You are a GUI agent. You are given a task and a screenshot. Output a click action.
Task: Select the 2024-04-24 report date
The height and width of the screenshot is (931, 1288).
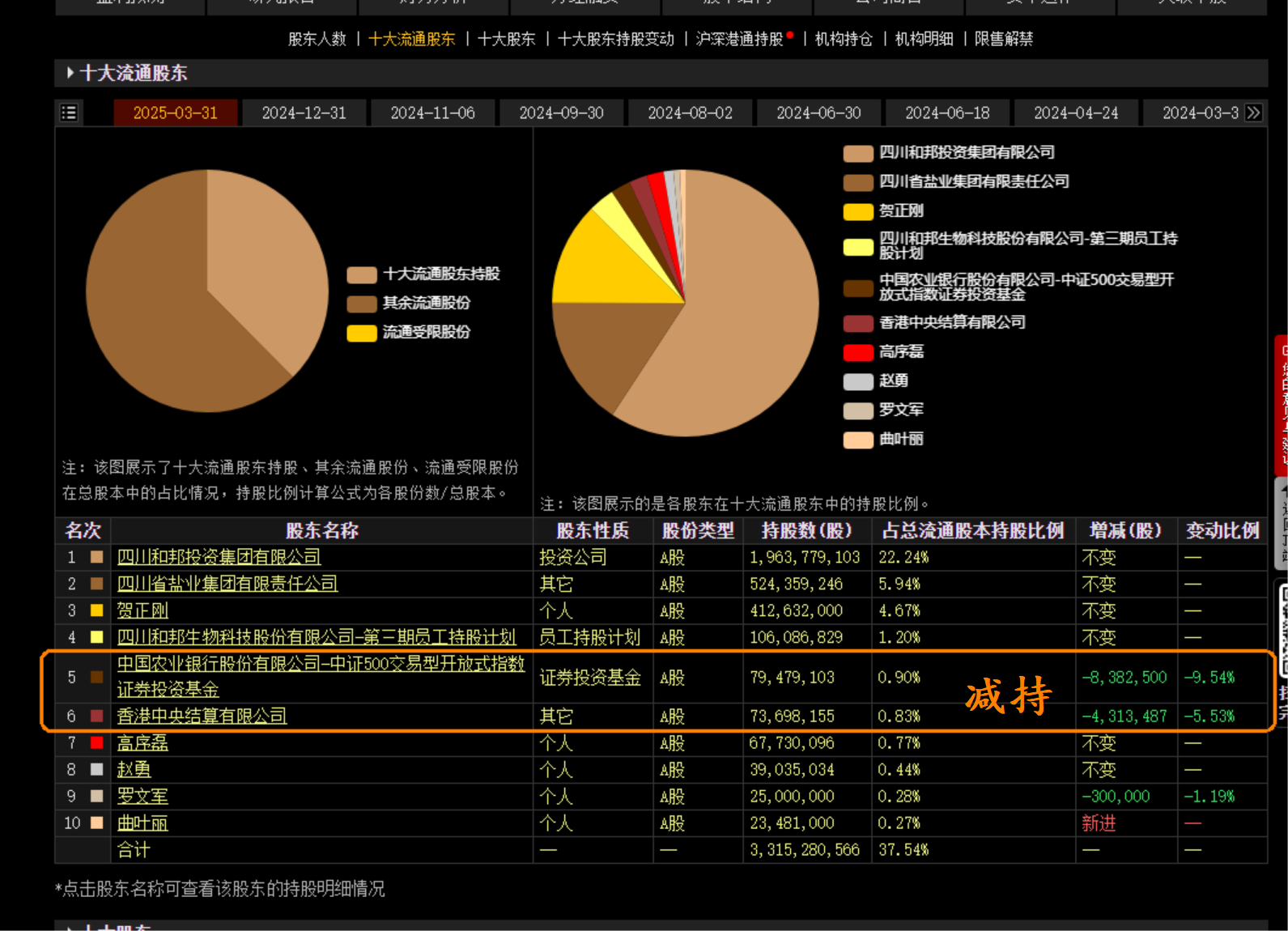tap(1077, 113)
